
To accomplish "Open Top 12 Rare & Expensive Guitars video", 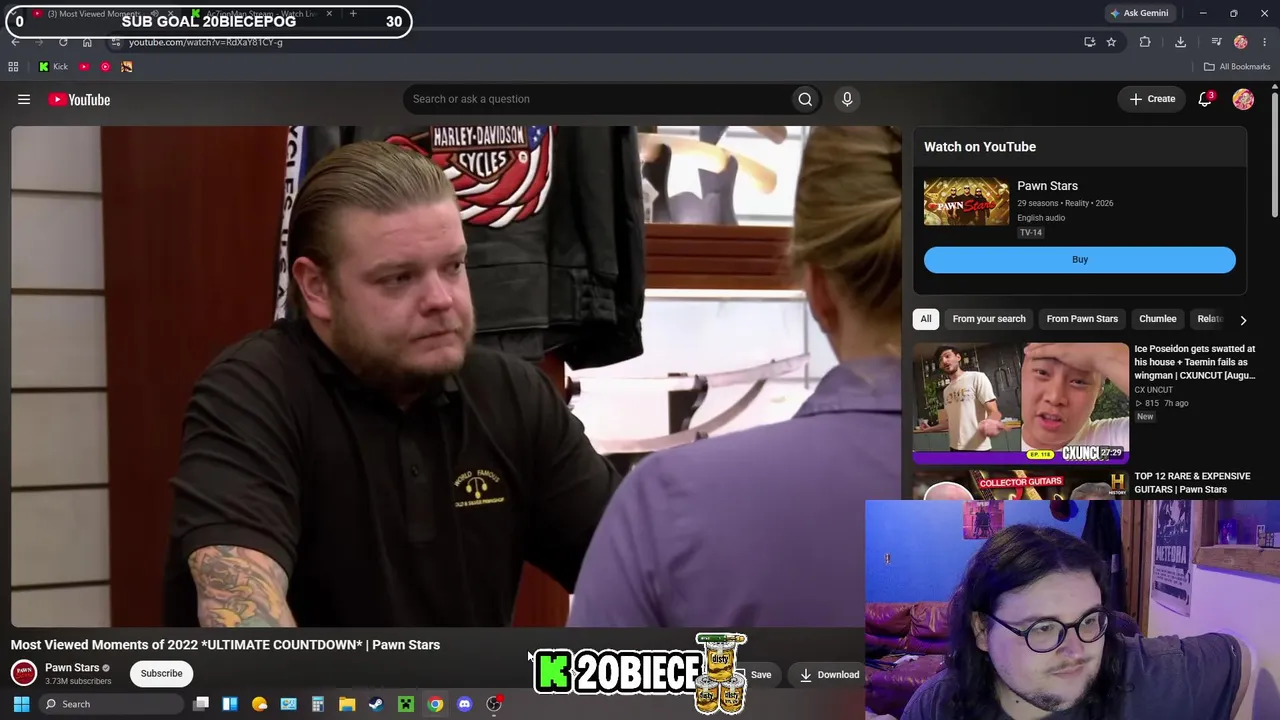I will pos(1192,483).
